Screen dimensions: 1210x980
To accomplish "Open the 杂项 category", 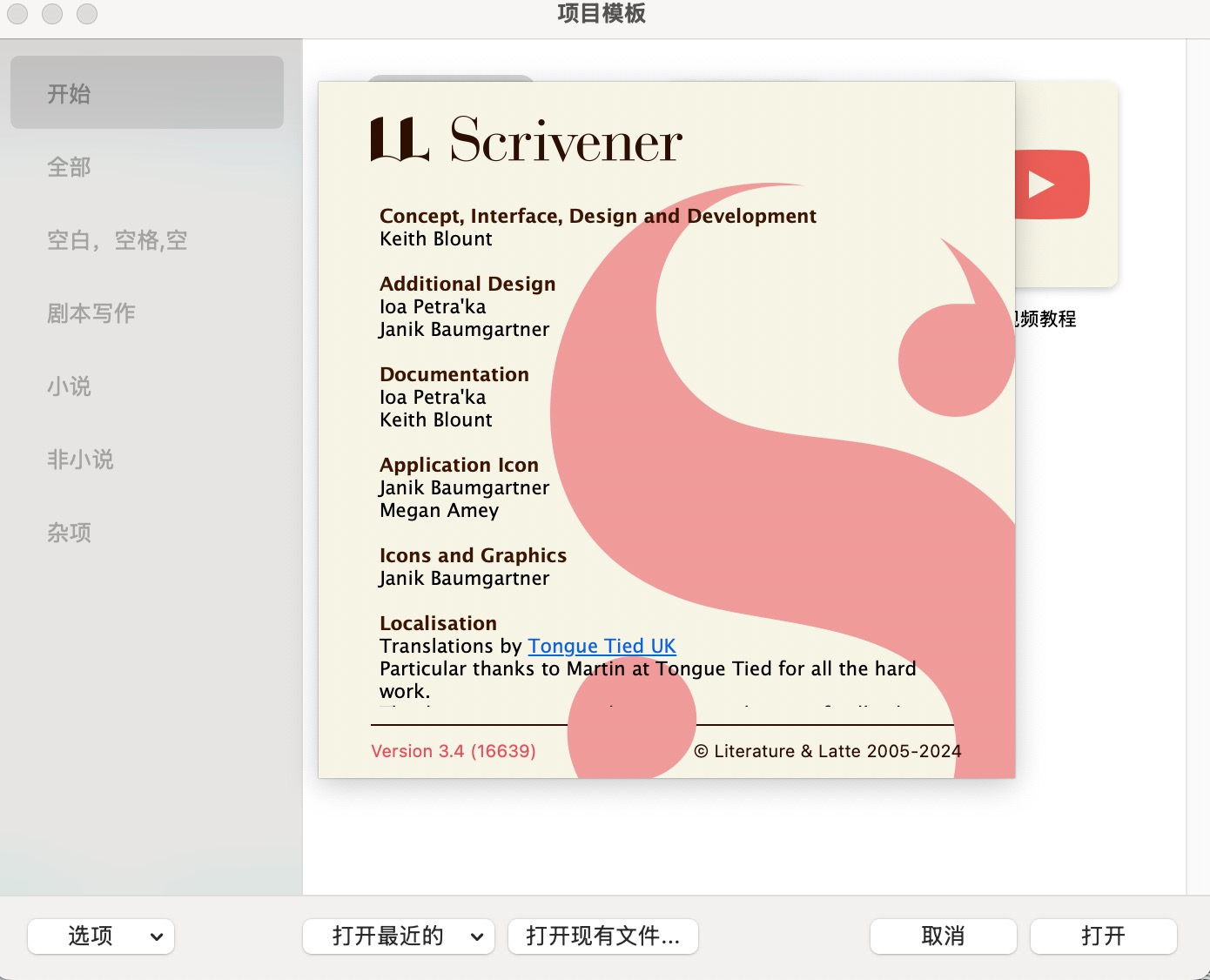I will coord(147,532).
